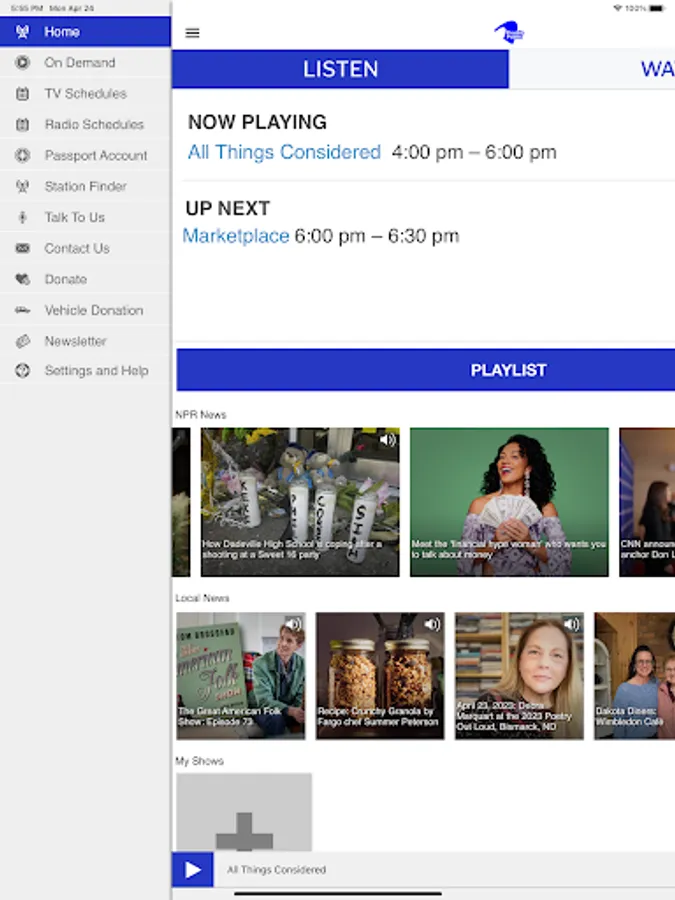
Task: Tap the Talk To Us microphone icon
Action: [22, 218]
